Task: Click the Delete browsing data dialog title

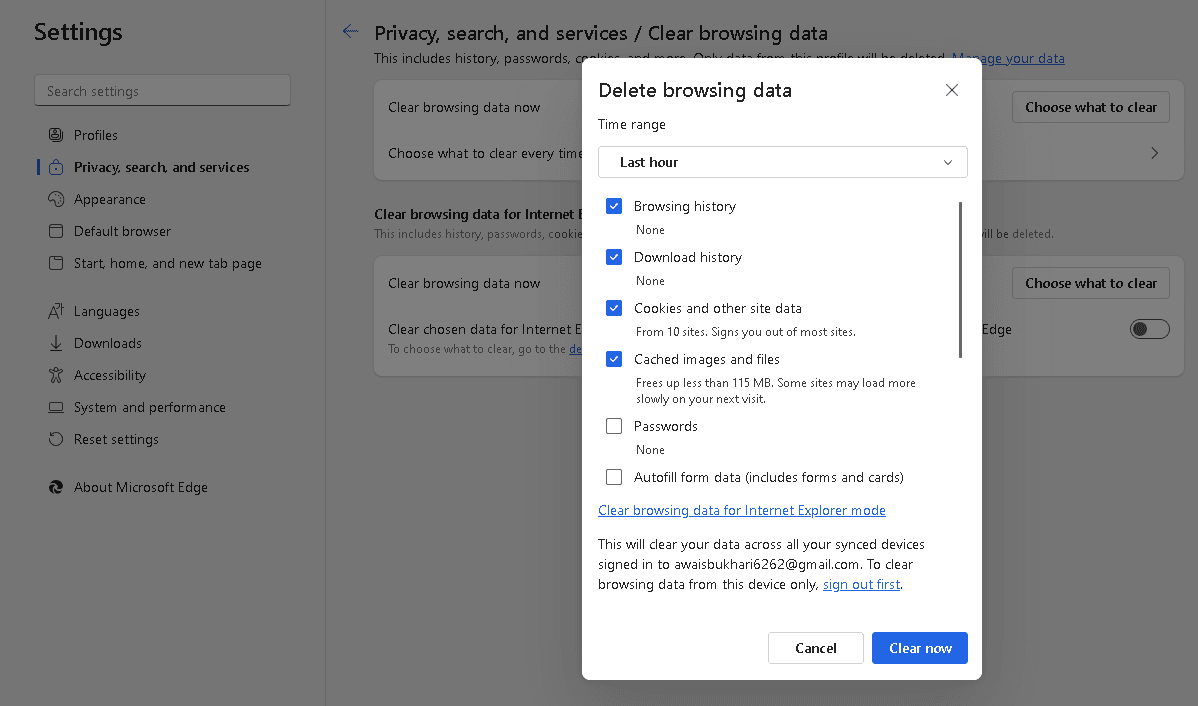Action: 695,90
